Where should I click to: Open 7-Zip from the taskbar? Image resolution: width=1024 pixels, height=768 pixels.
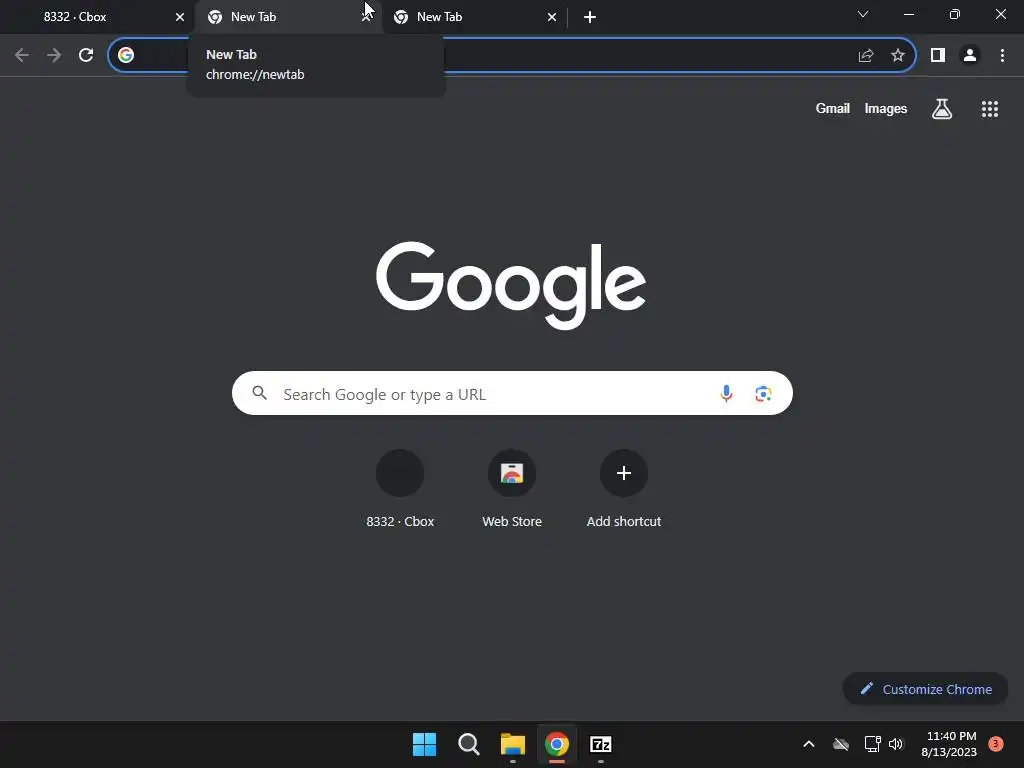pyautogui.click(x=601, y=744)
